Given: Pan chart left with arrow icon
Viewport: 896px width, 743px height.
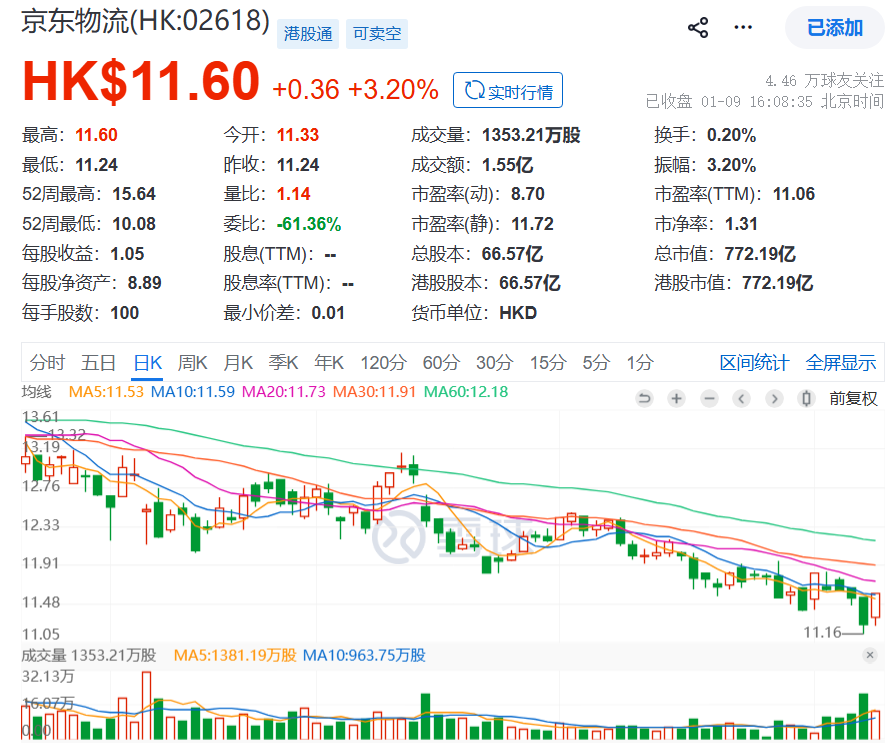Looking at the screenshot, I should (742, 398).
